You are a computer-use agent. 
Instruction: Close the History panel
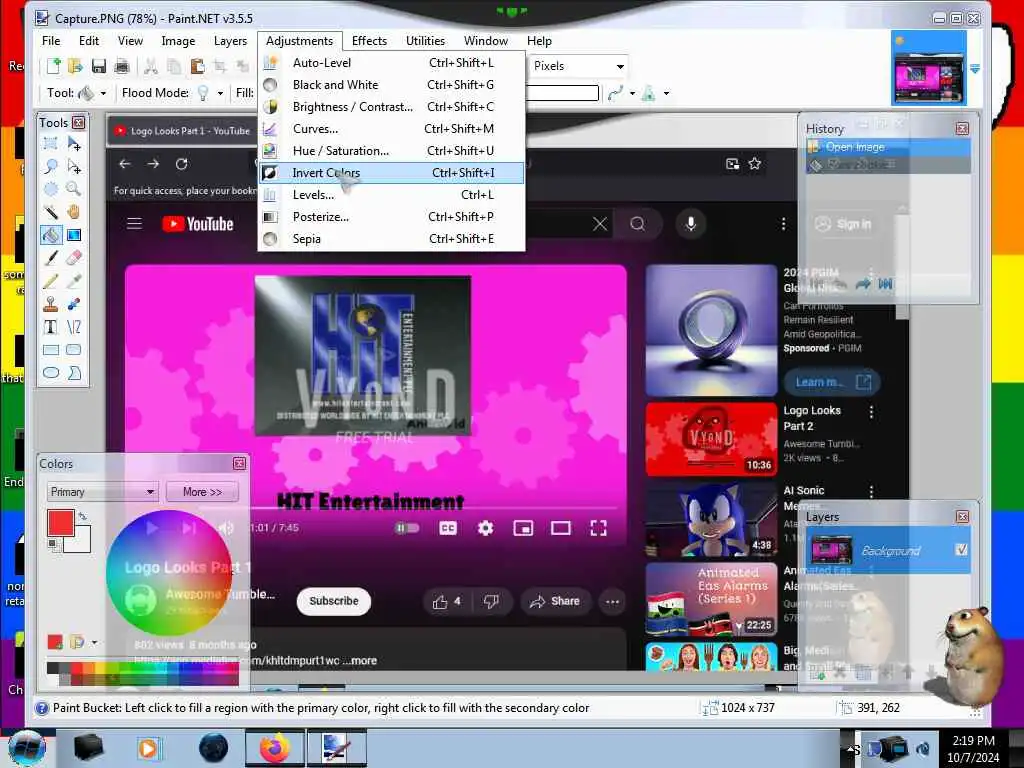pyautogui.click(x=962, y=129)
